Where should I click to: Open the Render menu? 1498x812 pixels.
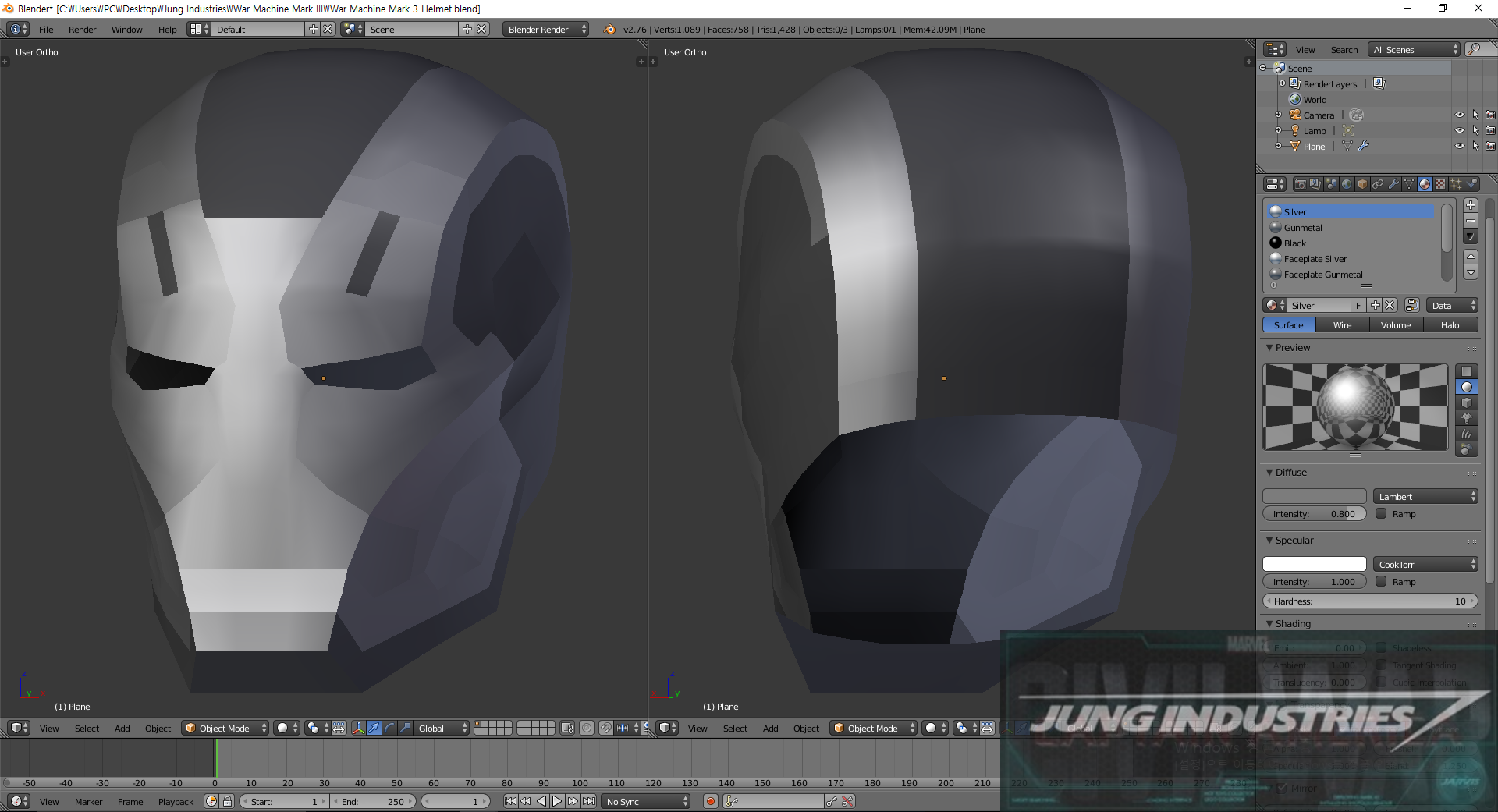pyautogui.click(x=82, y=29)
